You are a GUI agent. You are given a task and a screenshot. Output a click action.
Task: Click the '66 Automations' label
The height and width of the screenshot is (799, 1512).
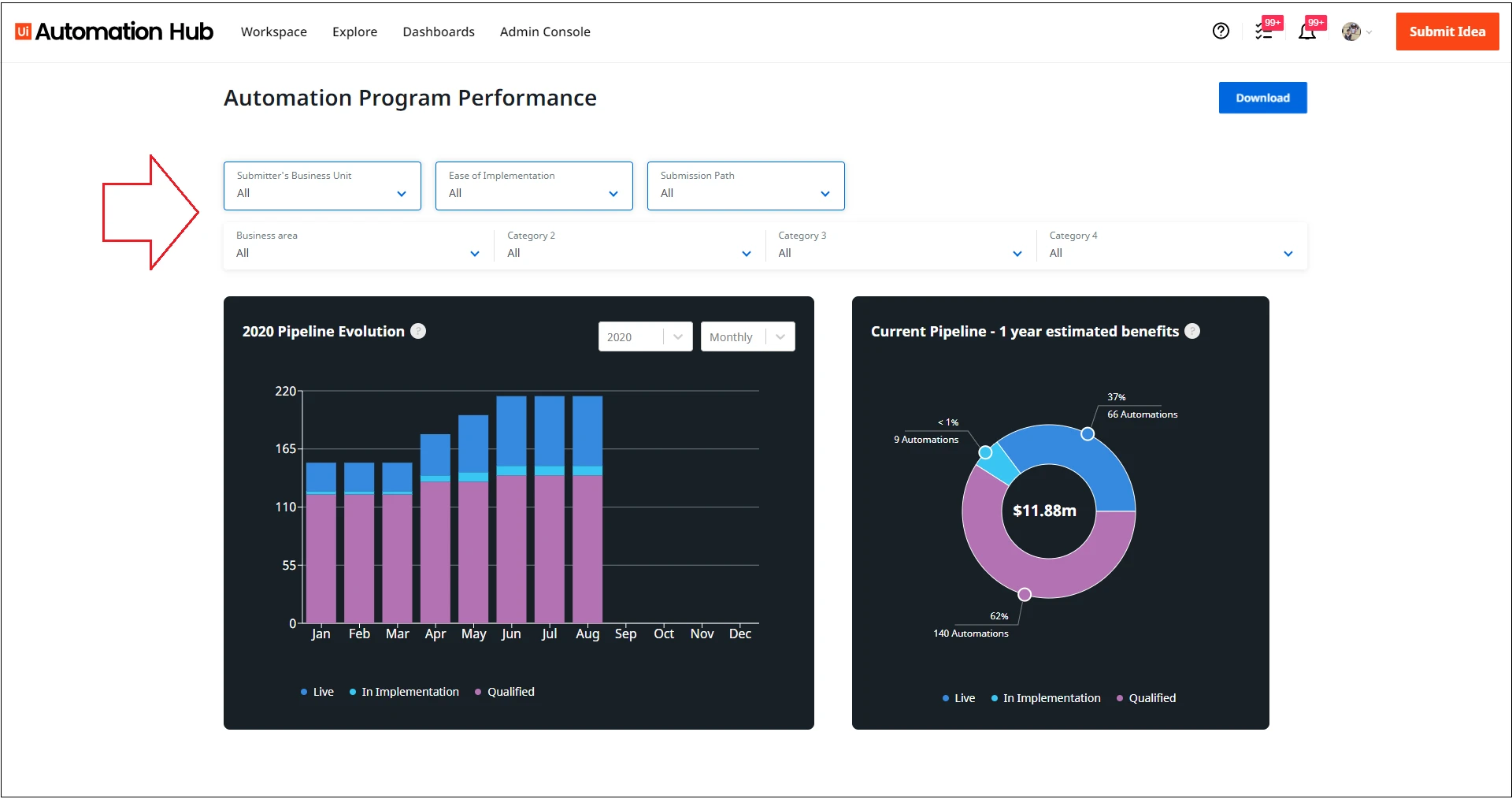click(x=1143, y=414)
